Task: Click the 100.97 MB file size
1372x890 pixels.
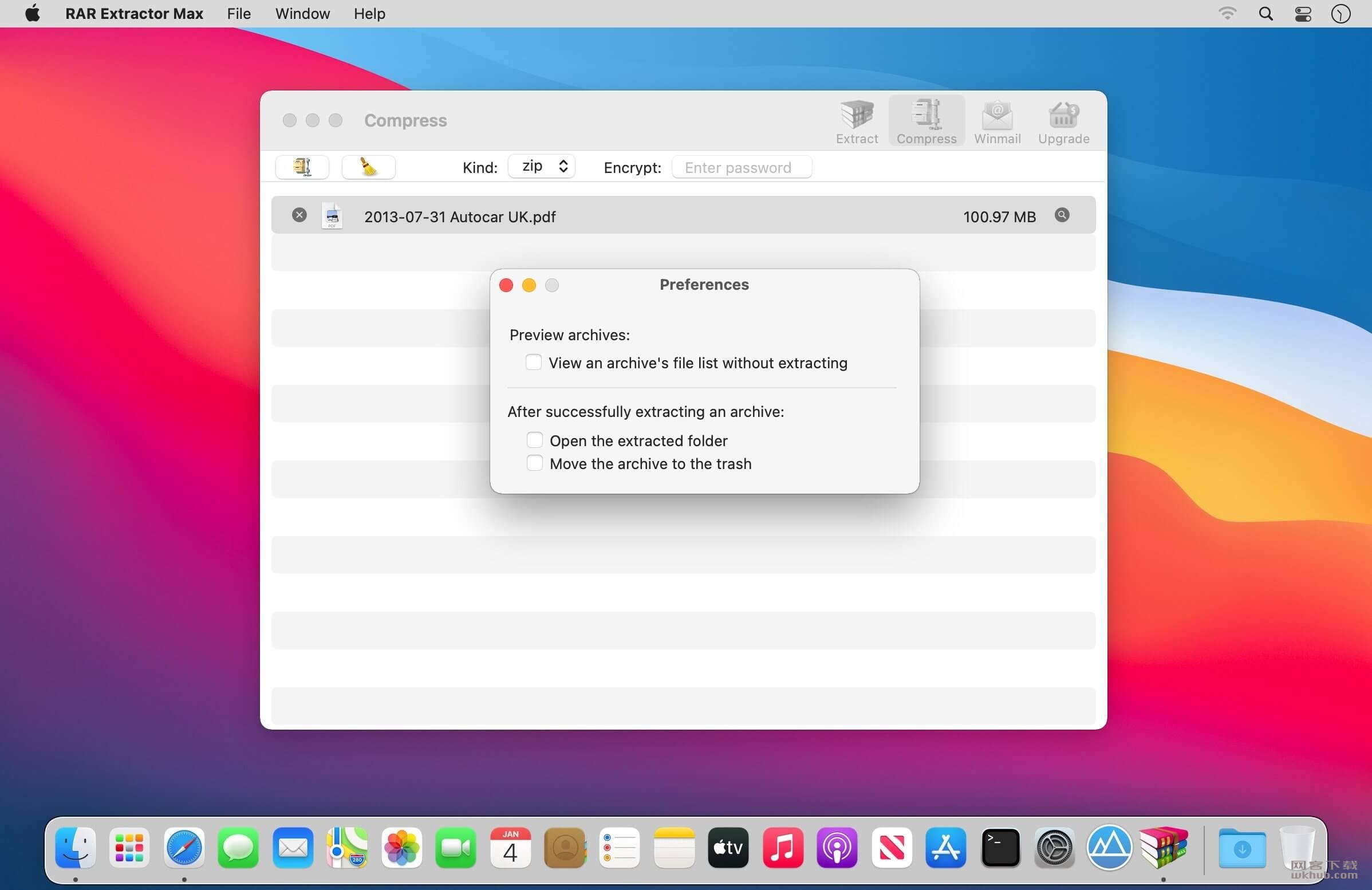Action: click(x=999, y=216)
